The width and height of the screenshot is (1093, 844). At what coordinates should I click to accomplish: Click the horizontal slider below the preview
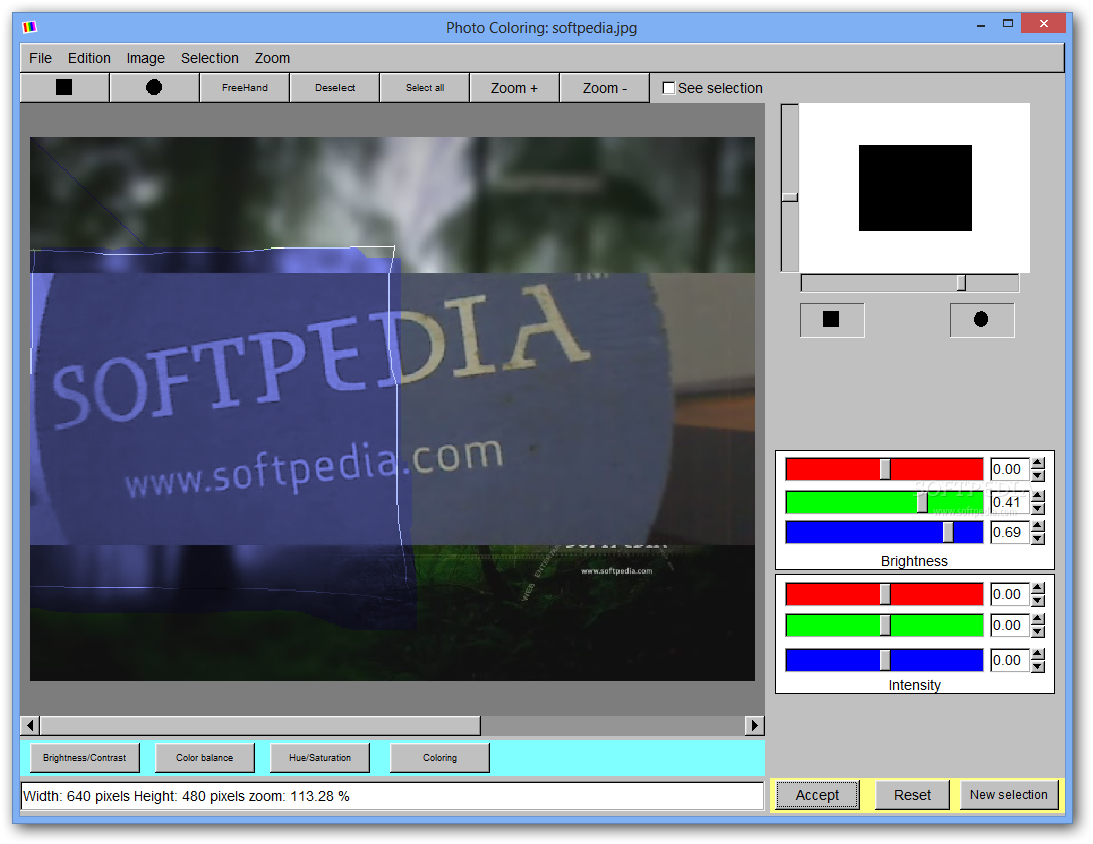910,283
